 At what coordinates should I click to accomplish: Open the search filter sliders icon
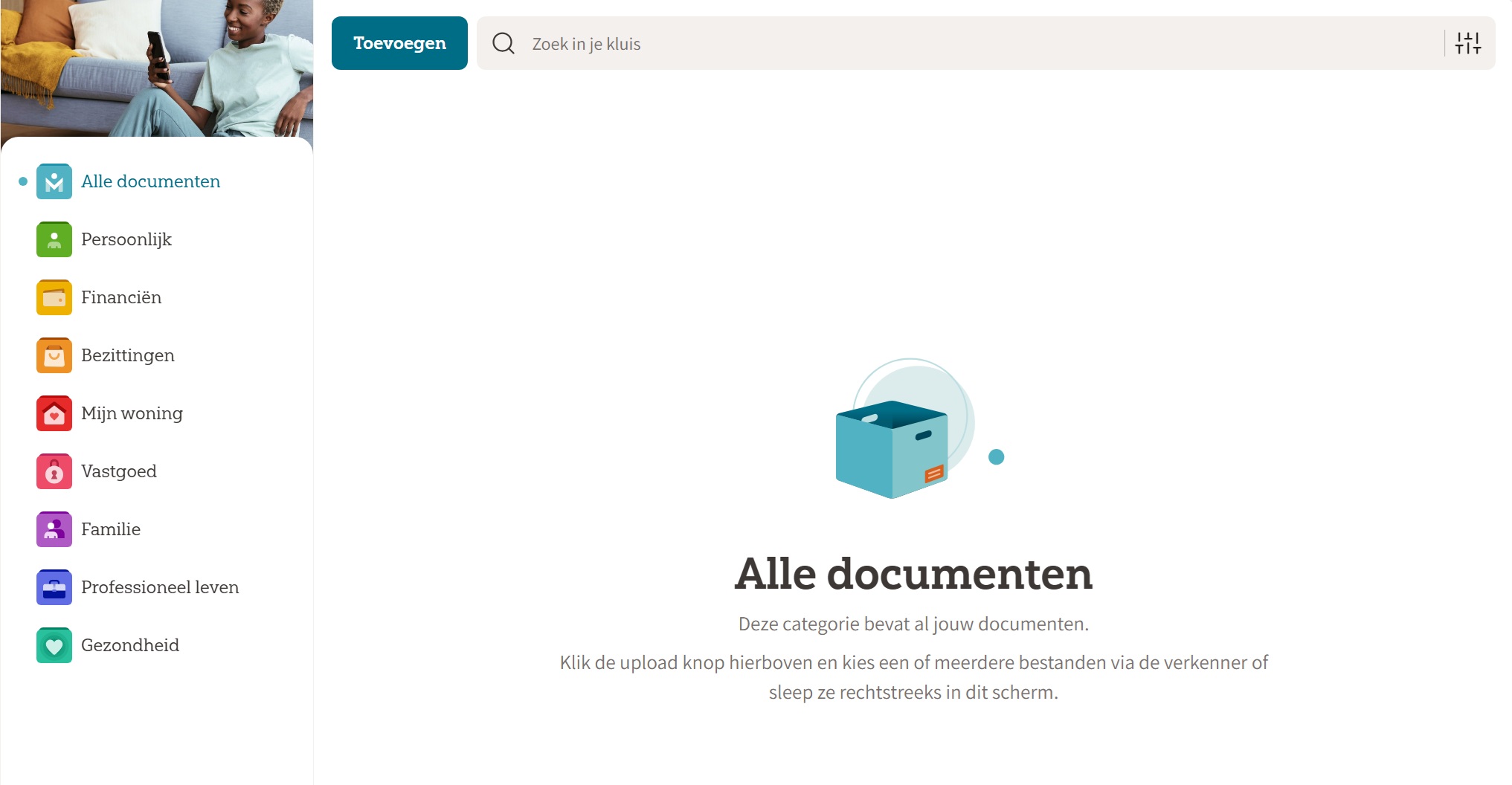1467,44
